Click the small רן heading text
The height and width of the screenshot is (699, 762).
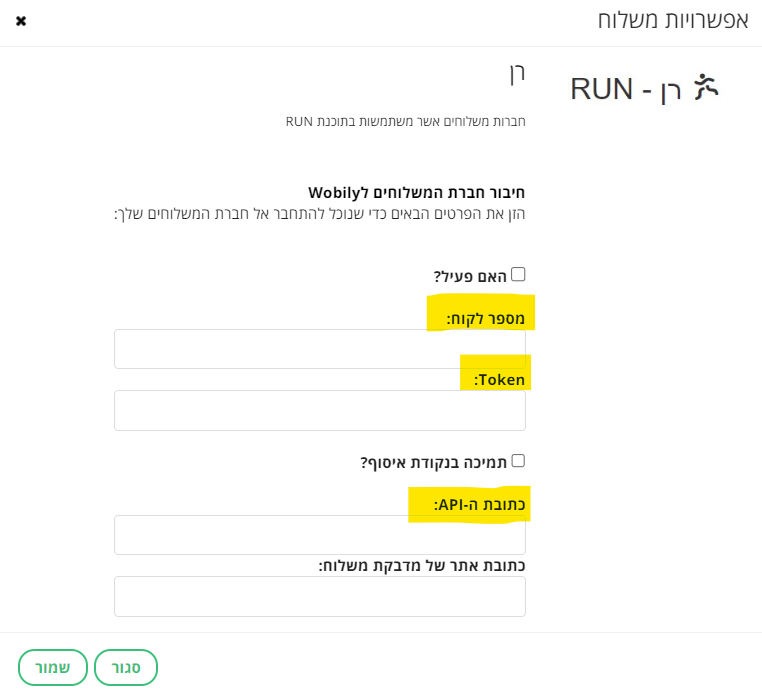pos(518,73)
